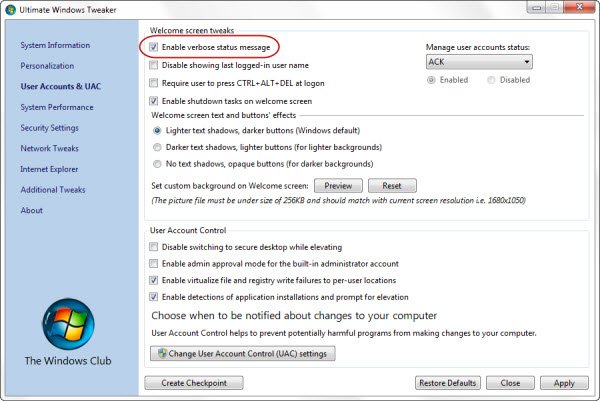Toggle Enable verbose status message checkbox
600x401 pixels.
tap(153, 47)
